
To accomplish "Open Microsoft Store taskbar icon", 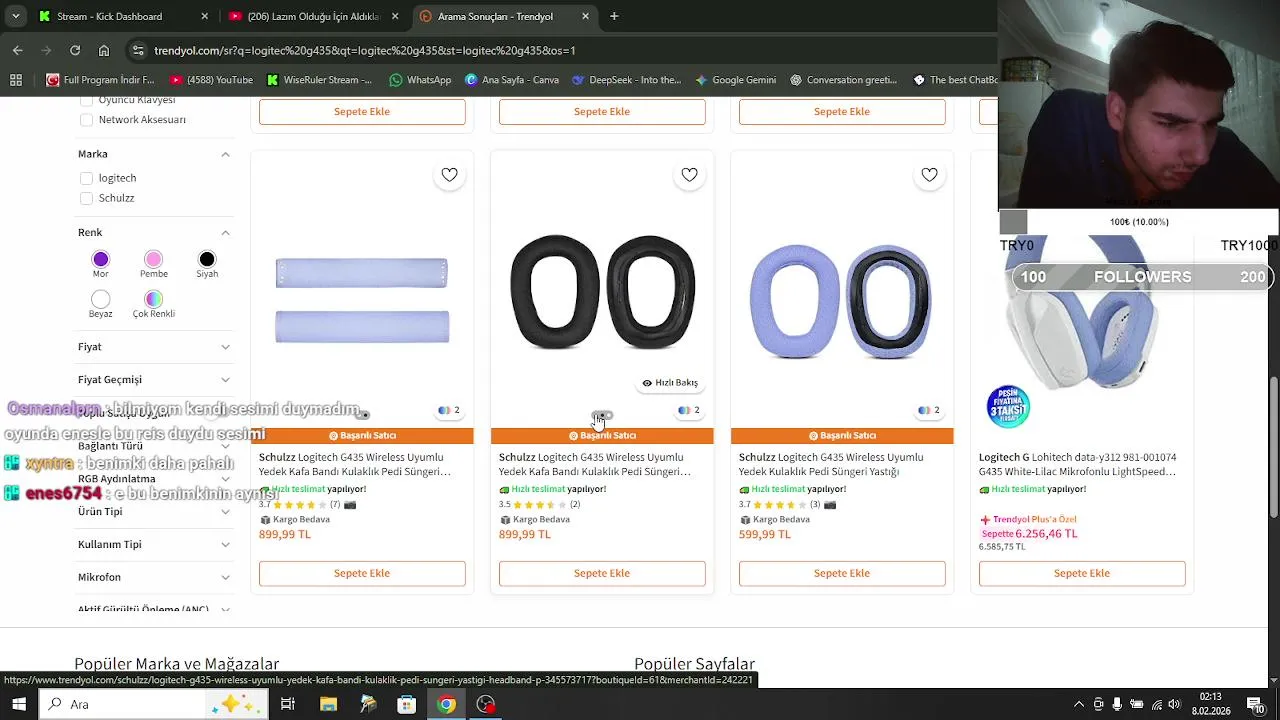I will [x=407, y=704].
